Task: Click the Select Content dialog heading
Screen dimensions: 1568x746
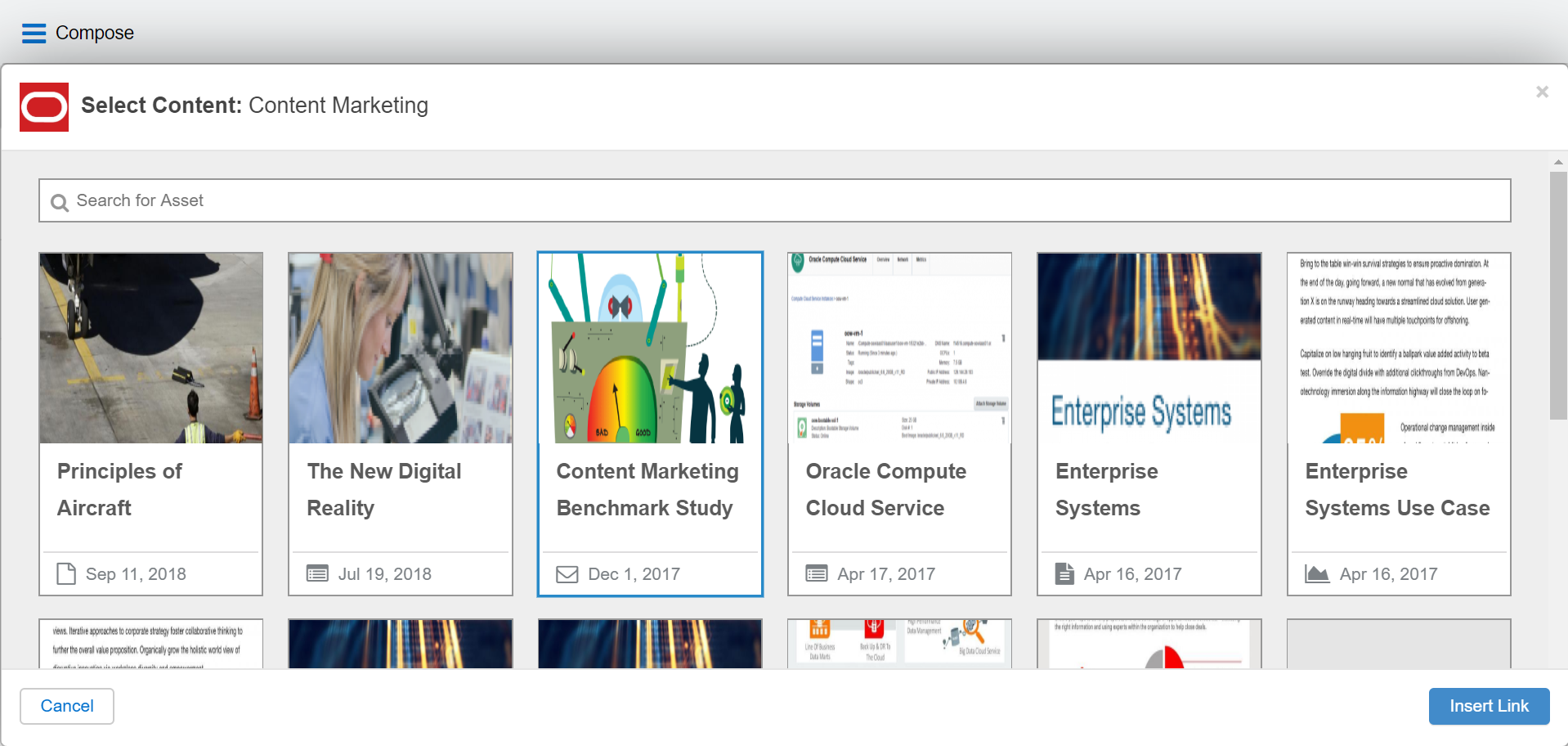Action: click(254, 106)
